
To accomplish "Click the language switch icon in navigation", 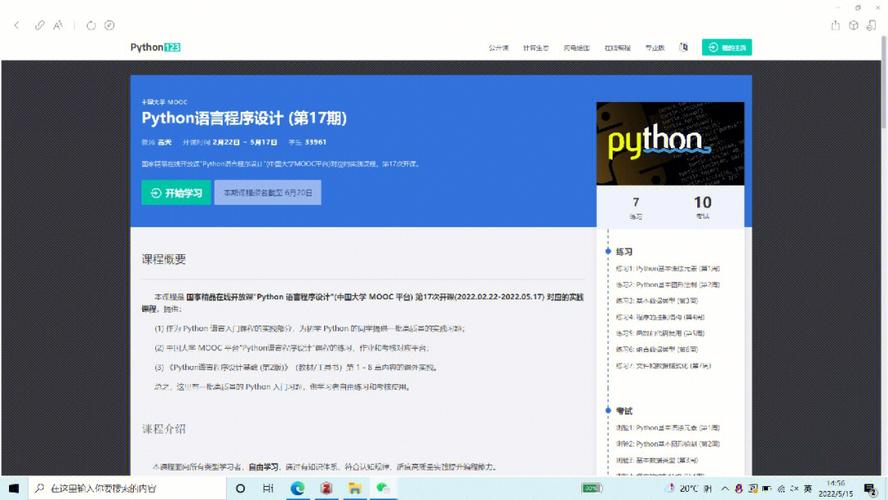I will 684,48.
